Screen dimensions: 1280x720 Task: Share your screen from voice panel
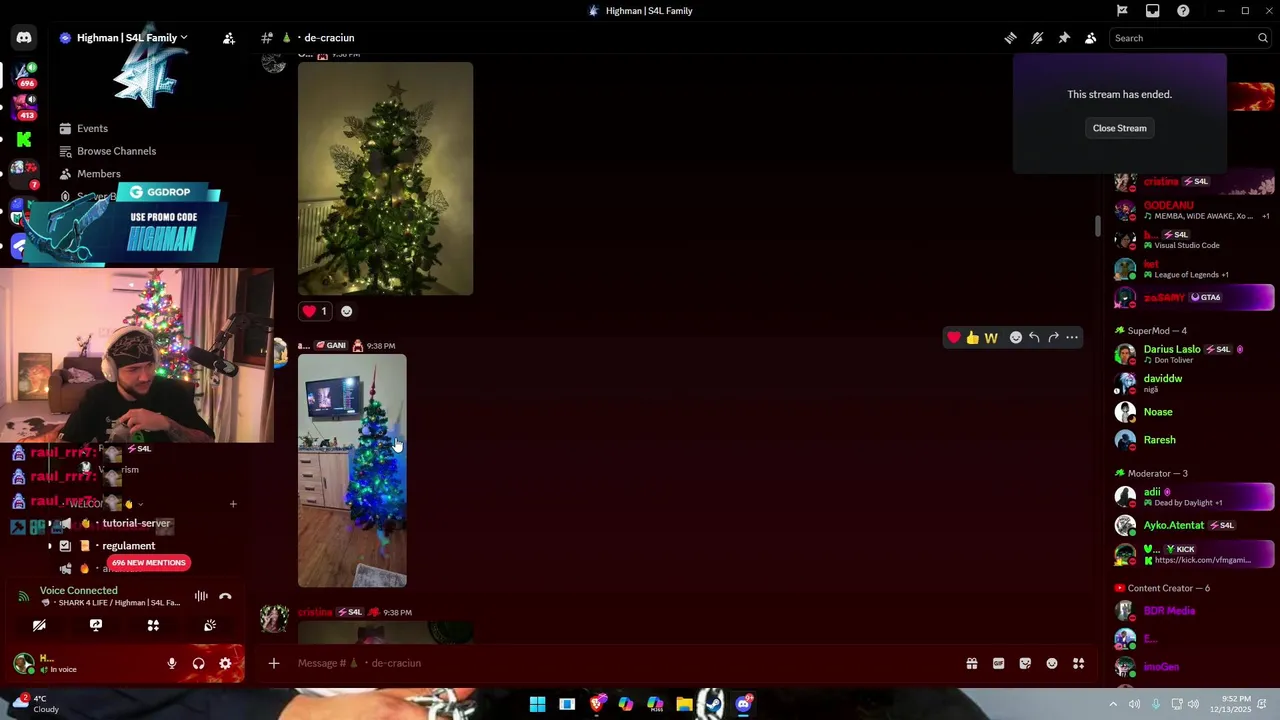point(96,625)
